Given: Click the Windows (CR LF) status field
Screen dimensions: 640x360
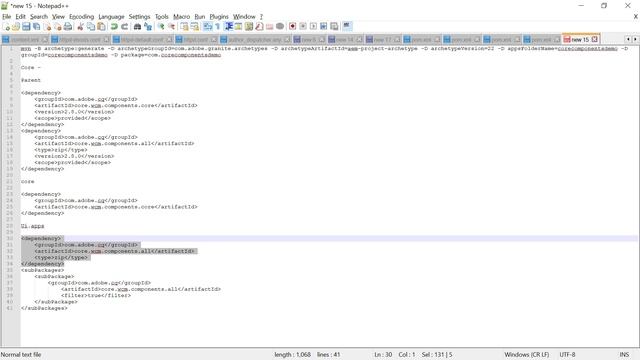Looking at the screenshot, I should [x=527, y=355].
